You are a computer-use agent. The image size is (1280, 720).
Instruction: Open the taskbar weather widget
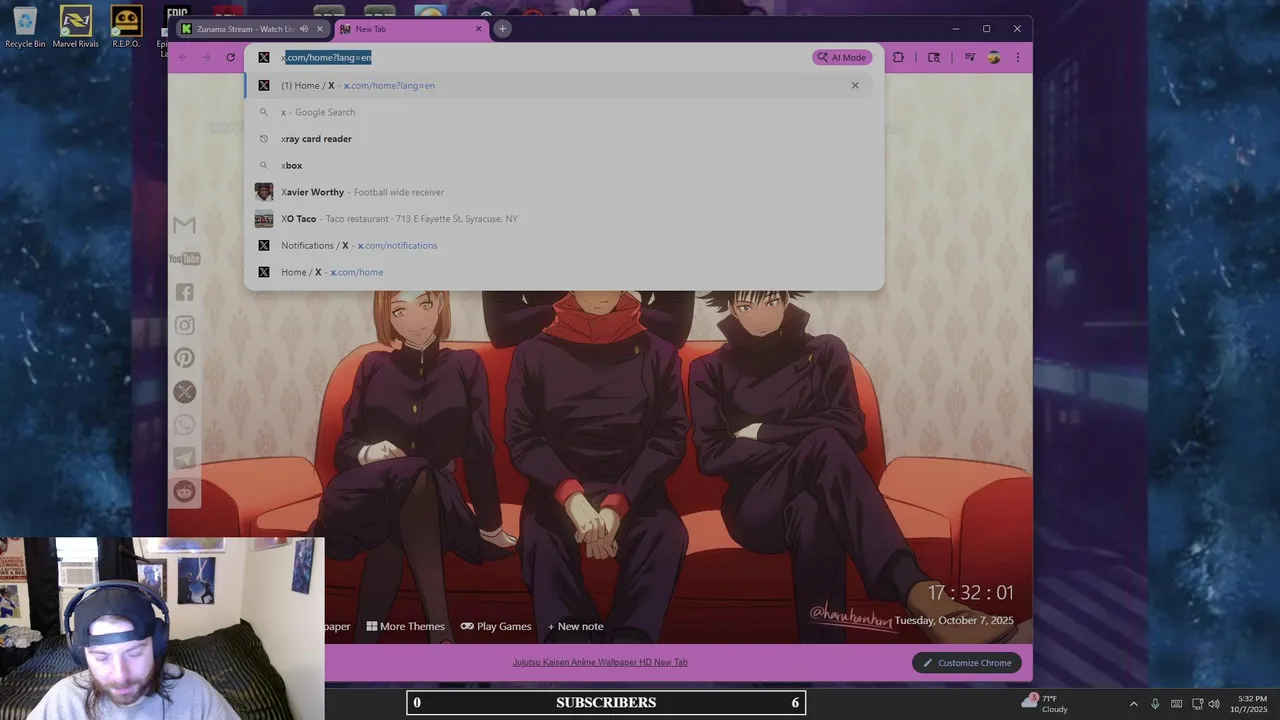point(1045,703)
